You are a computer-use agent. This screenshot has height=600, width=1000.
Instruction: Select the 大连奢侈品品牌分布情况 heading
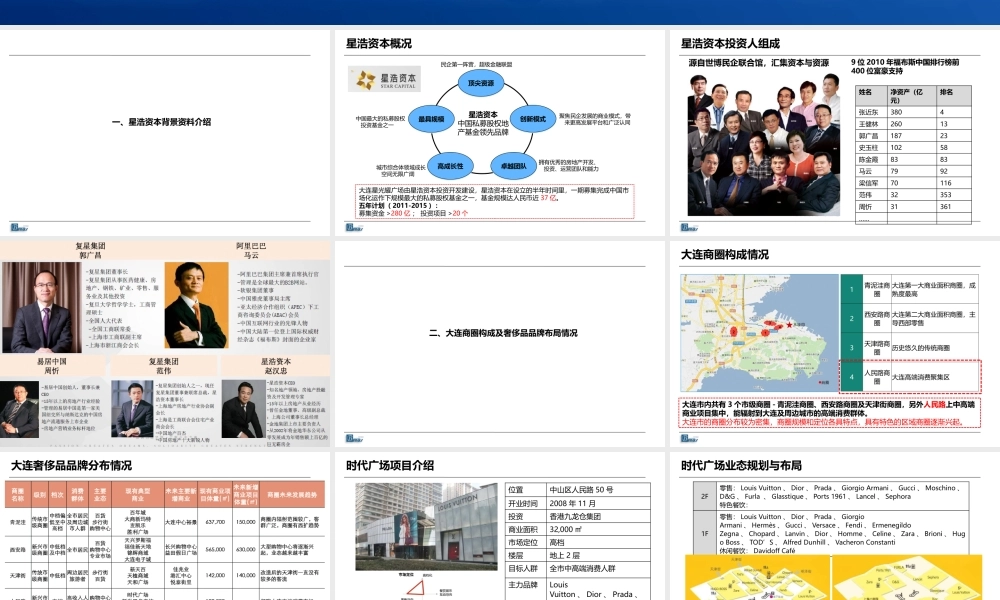coord(71,465)
